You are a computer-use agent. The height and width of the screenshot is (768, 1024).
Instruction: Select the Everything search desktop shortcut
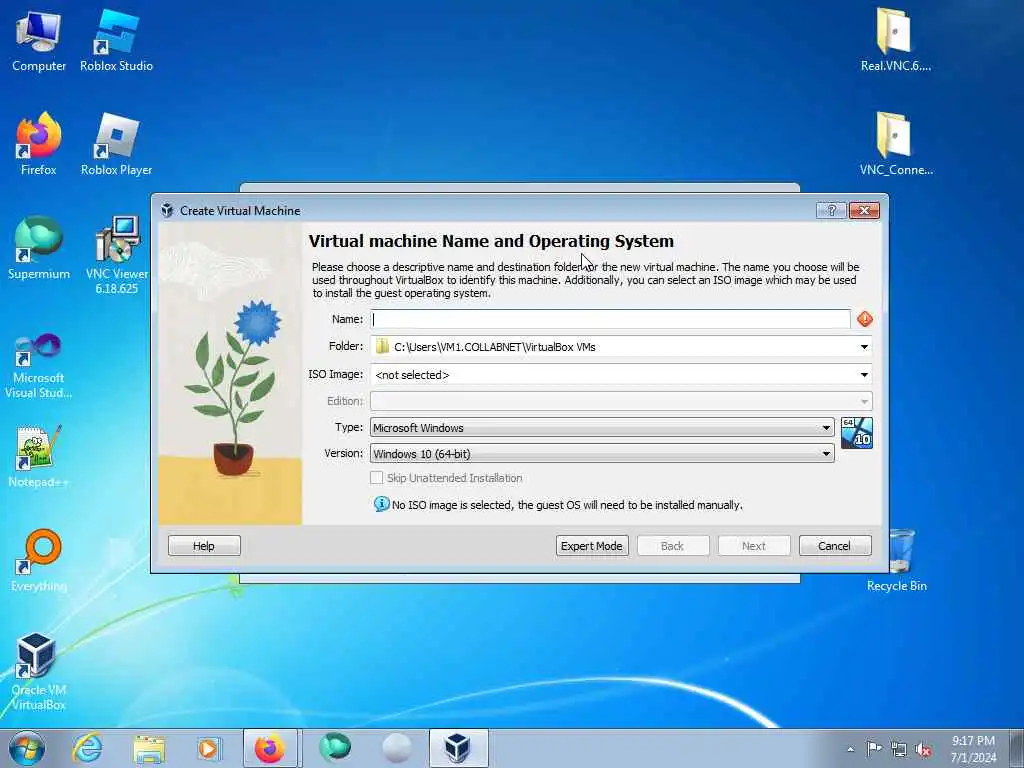click(39, 560)
